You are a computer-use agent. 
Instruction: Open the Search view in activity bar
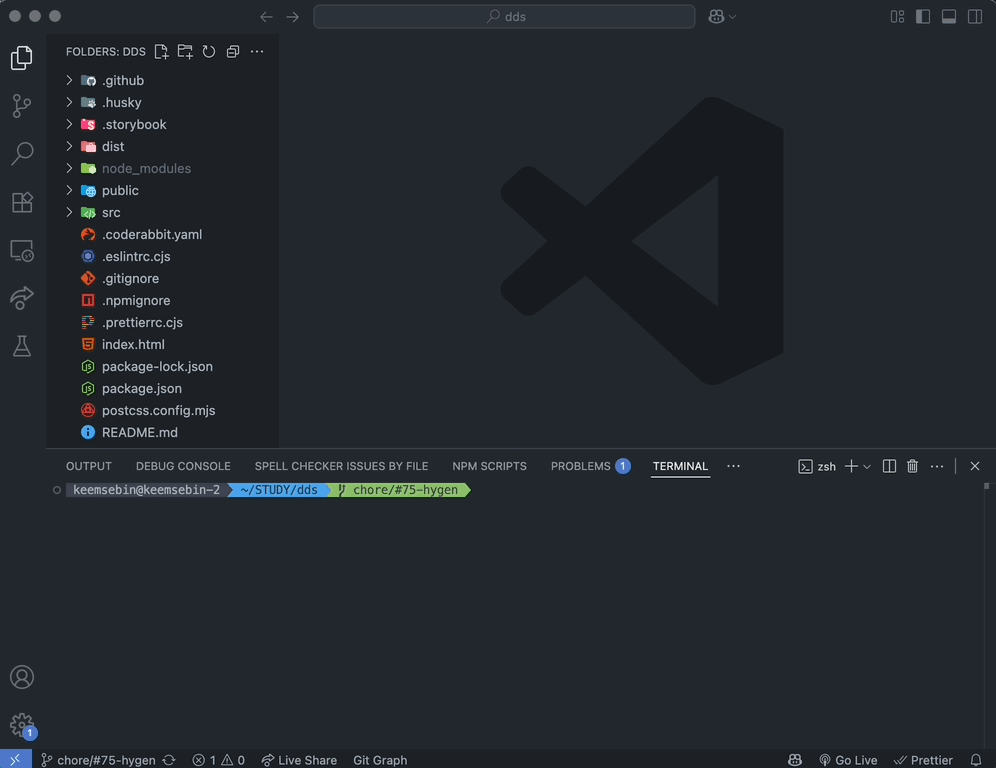pos(22,154)
